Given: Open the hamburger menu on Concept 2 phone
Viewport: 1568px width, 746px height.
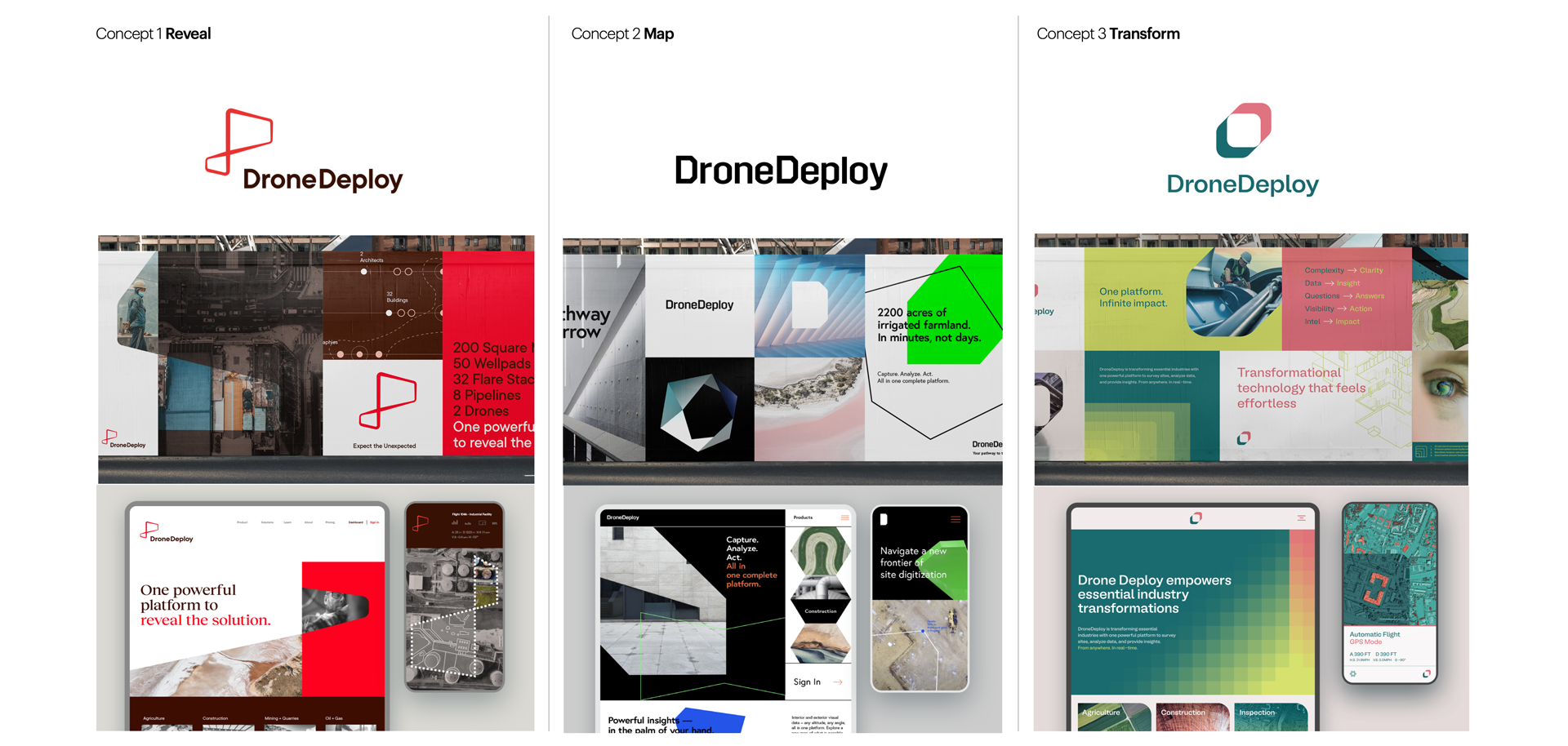Looking at the screenshot, I should (x=955, y=519).
